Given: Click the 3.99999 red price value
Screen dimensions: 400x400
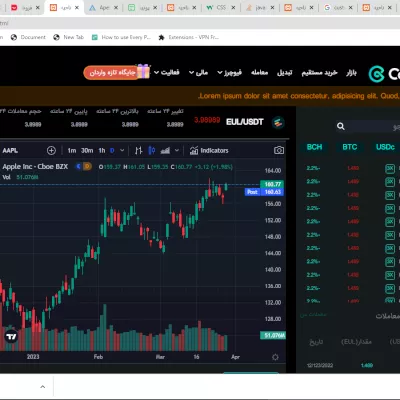Looking at the screenshot, I should pyautogui.click(x=207, y=120).
